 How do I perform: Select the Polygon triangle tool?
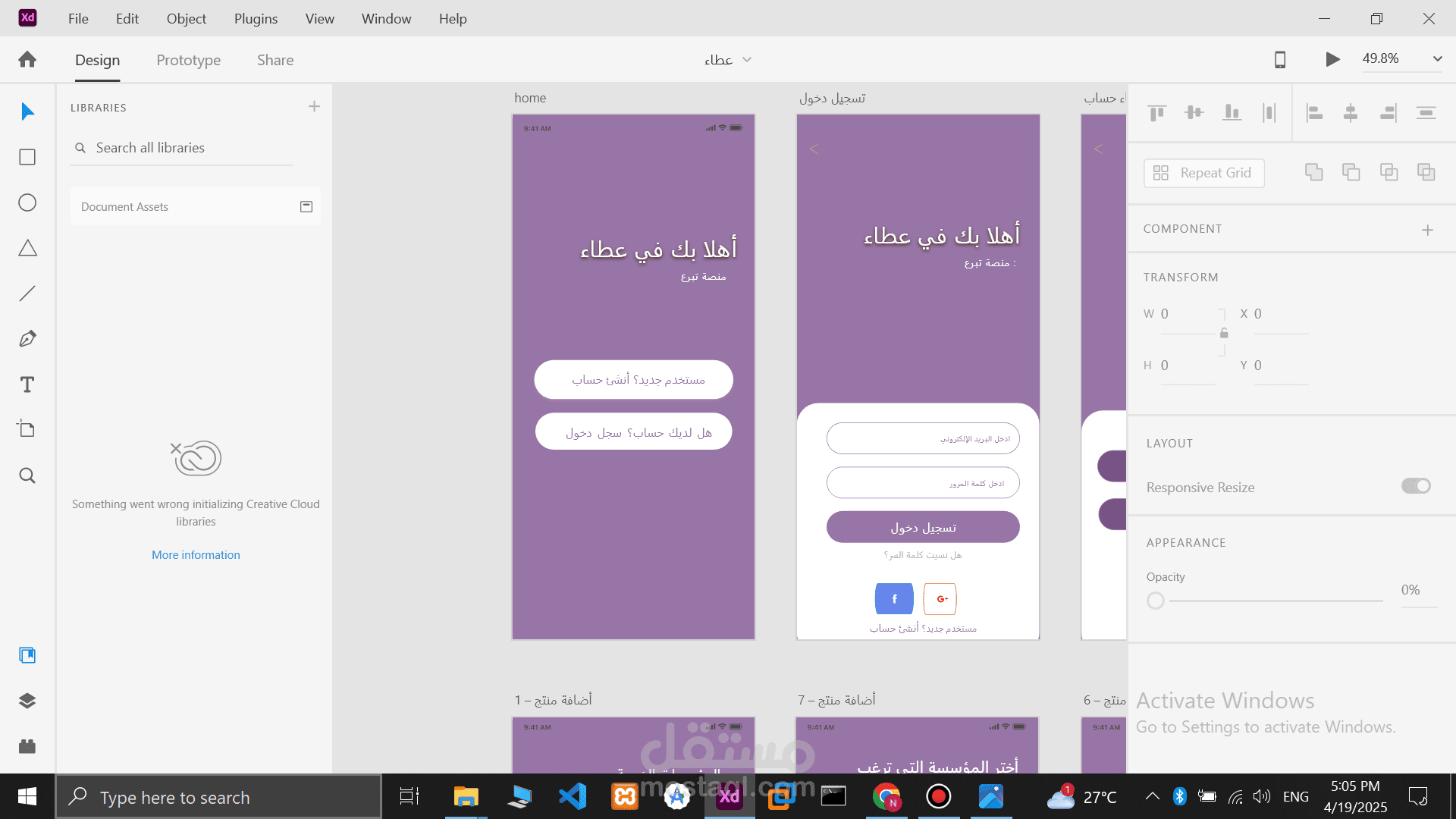(27, 248)
